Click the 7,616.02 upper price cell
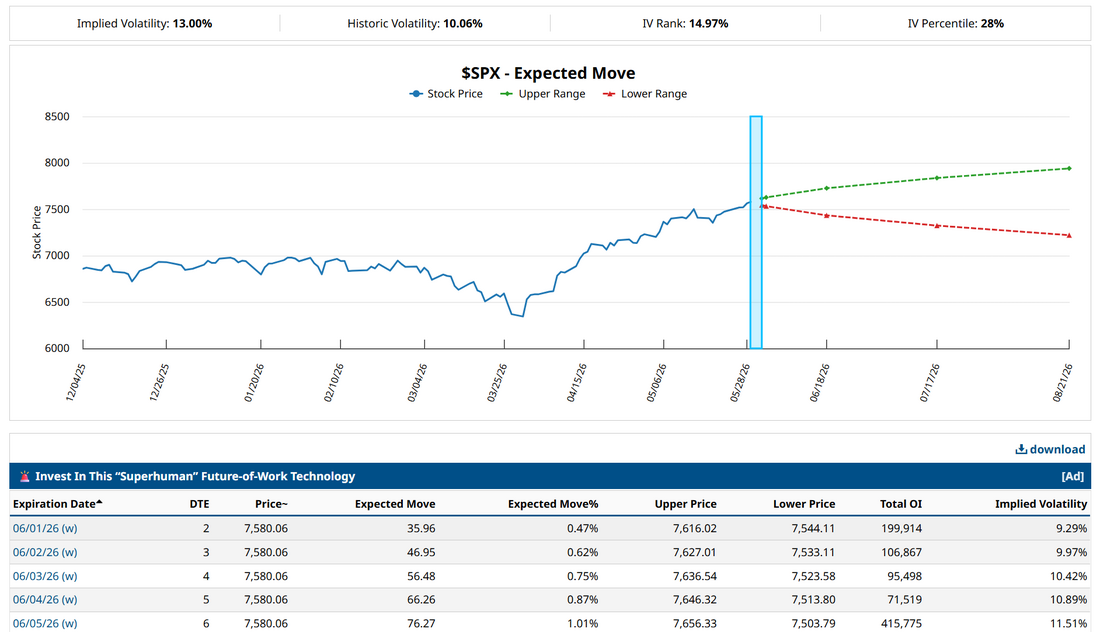The image size is (1100, 632). [695, 528]
